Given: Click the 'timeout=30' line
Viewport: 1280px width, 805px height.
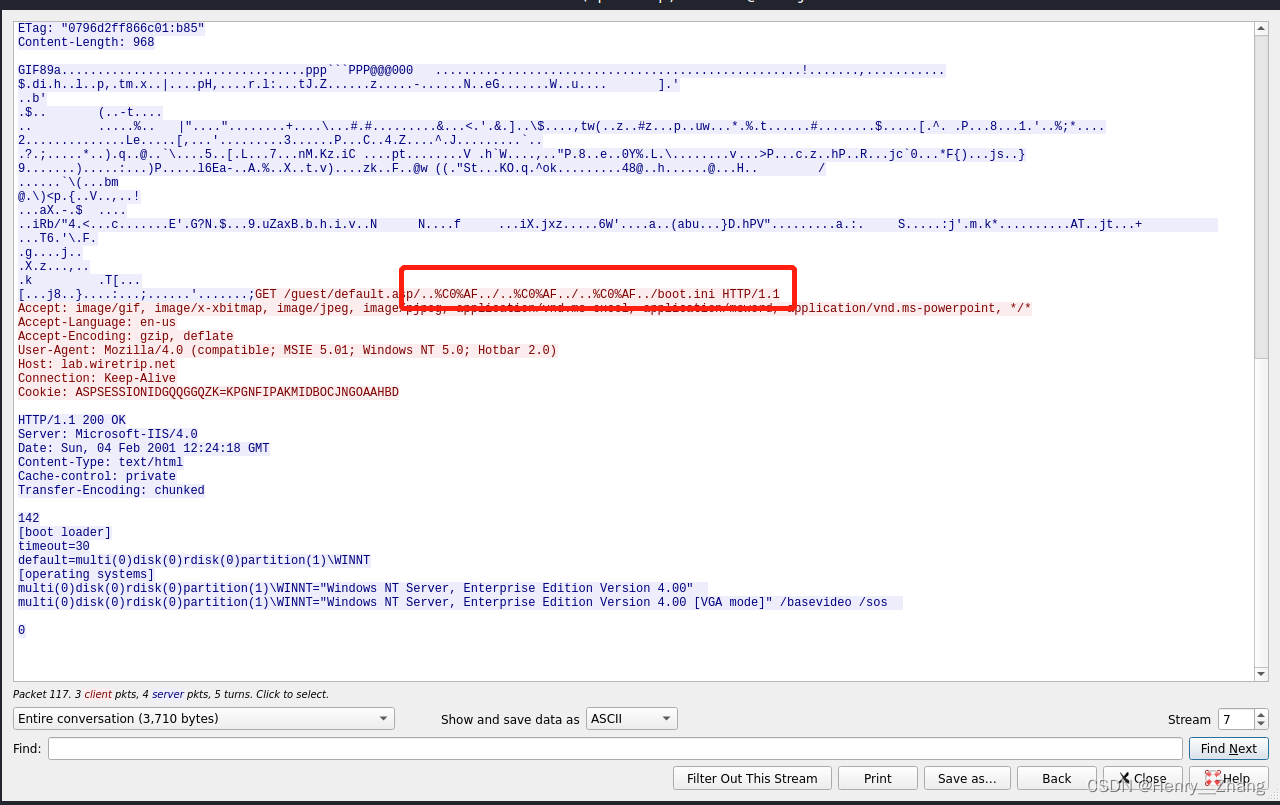Looking at the screenshot, I should 54,546.
